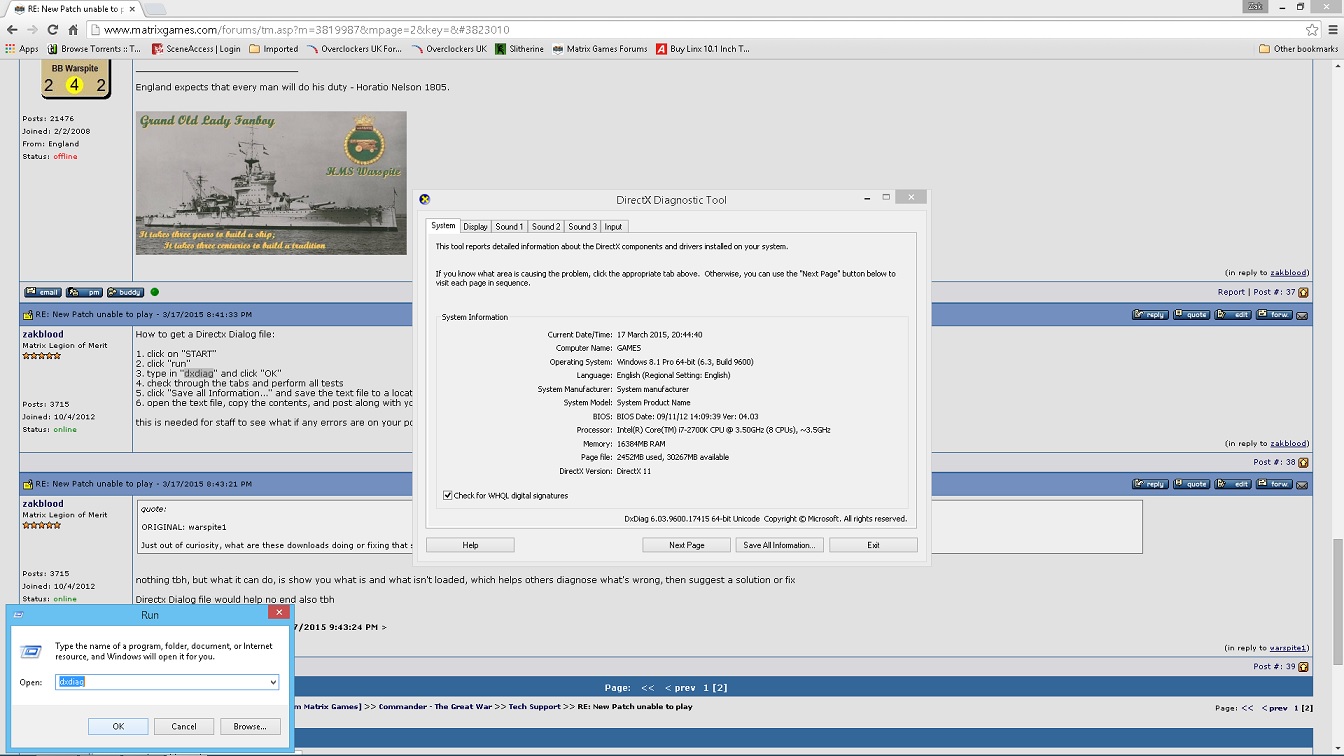Open the Apps bookmarks shortcut

22,49
